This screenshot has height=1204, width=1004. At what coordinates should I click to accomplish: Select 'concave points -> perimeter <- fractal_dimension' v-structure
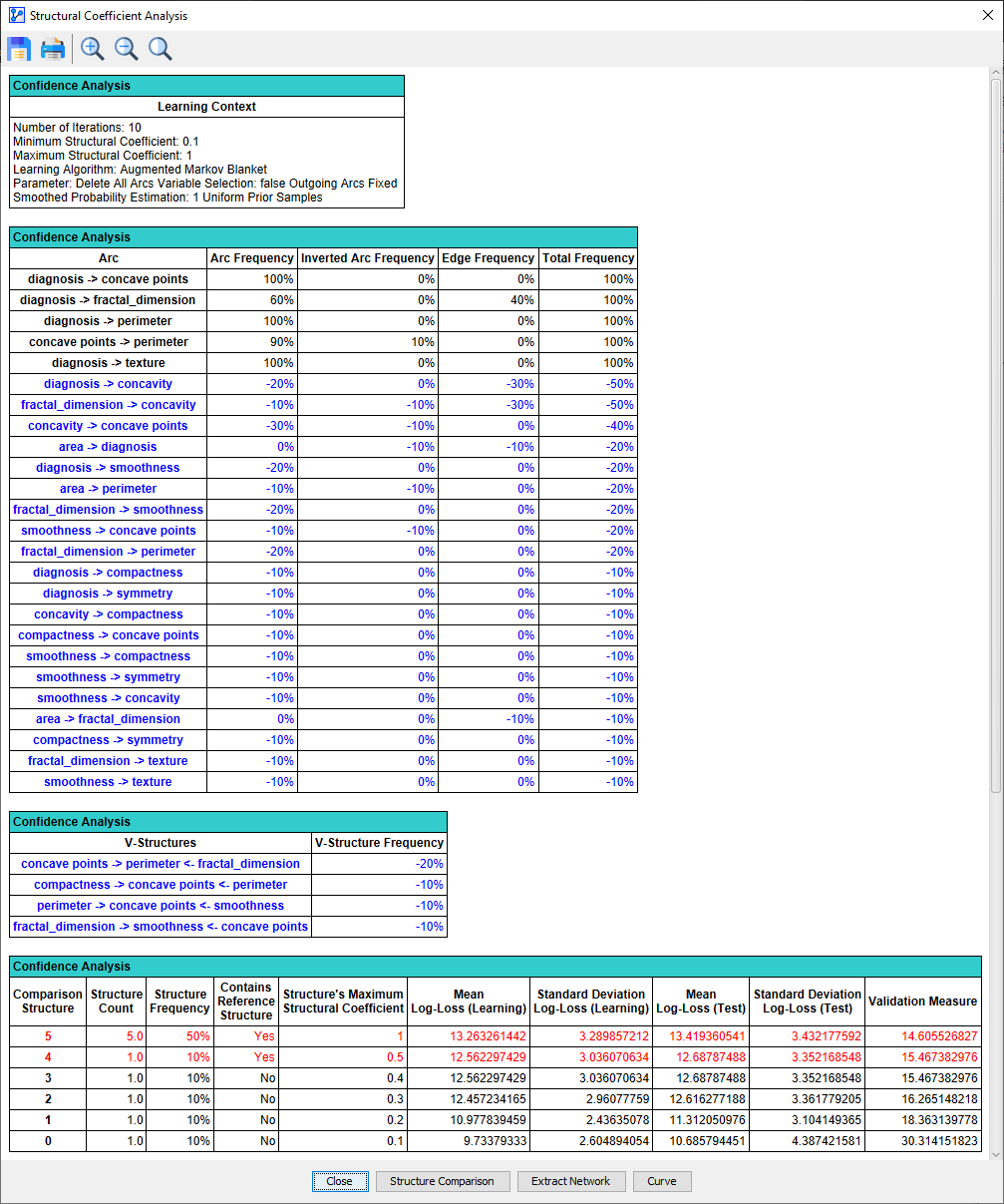[161, 864]
